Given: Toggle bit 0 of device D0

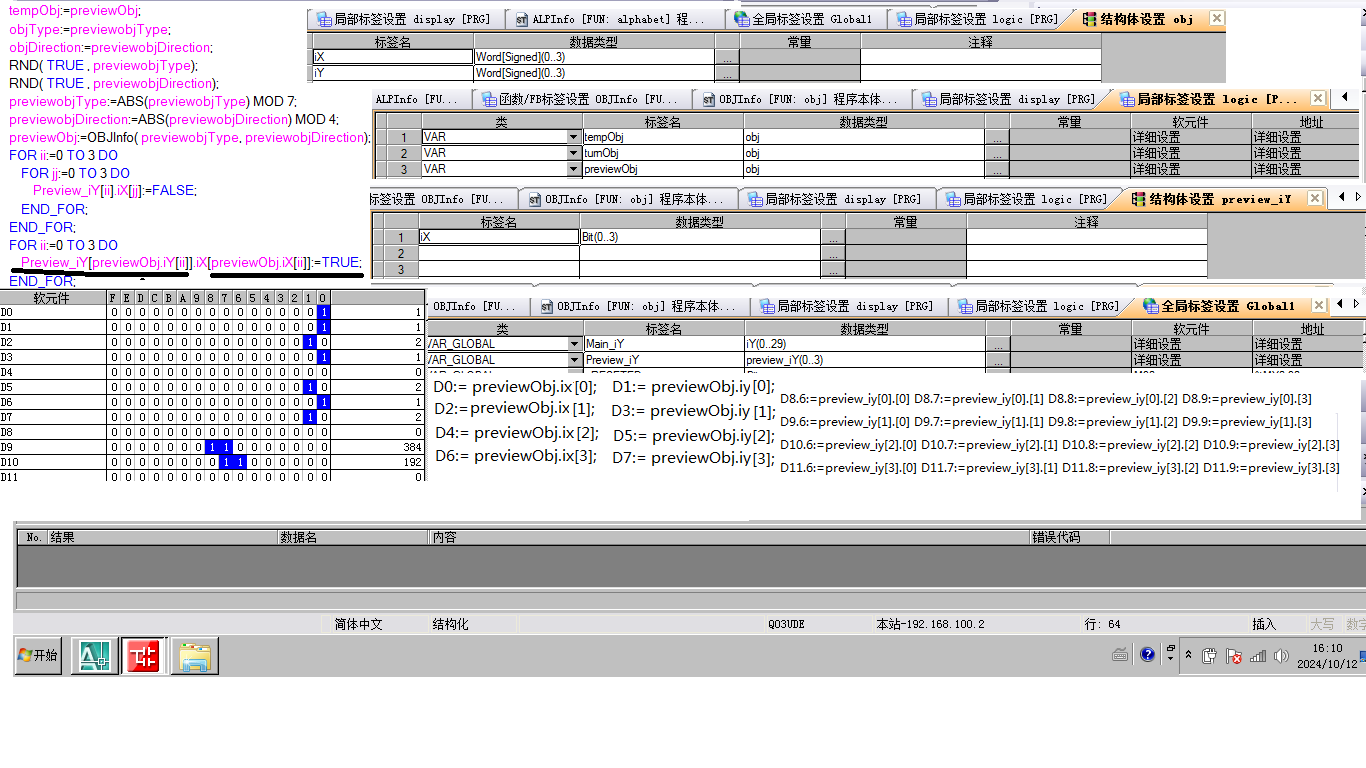Looking at the screenshot, I should [x=323, y=313].
